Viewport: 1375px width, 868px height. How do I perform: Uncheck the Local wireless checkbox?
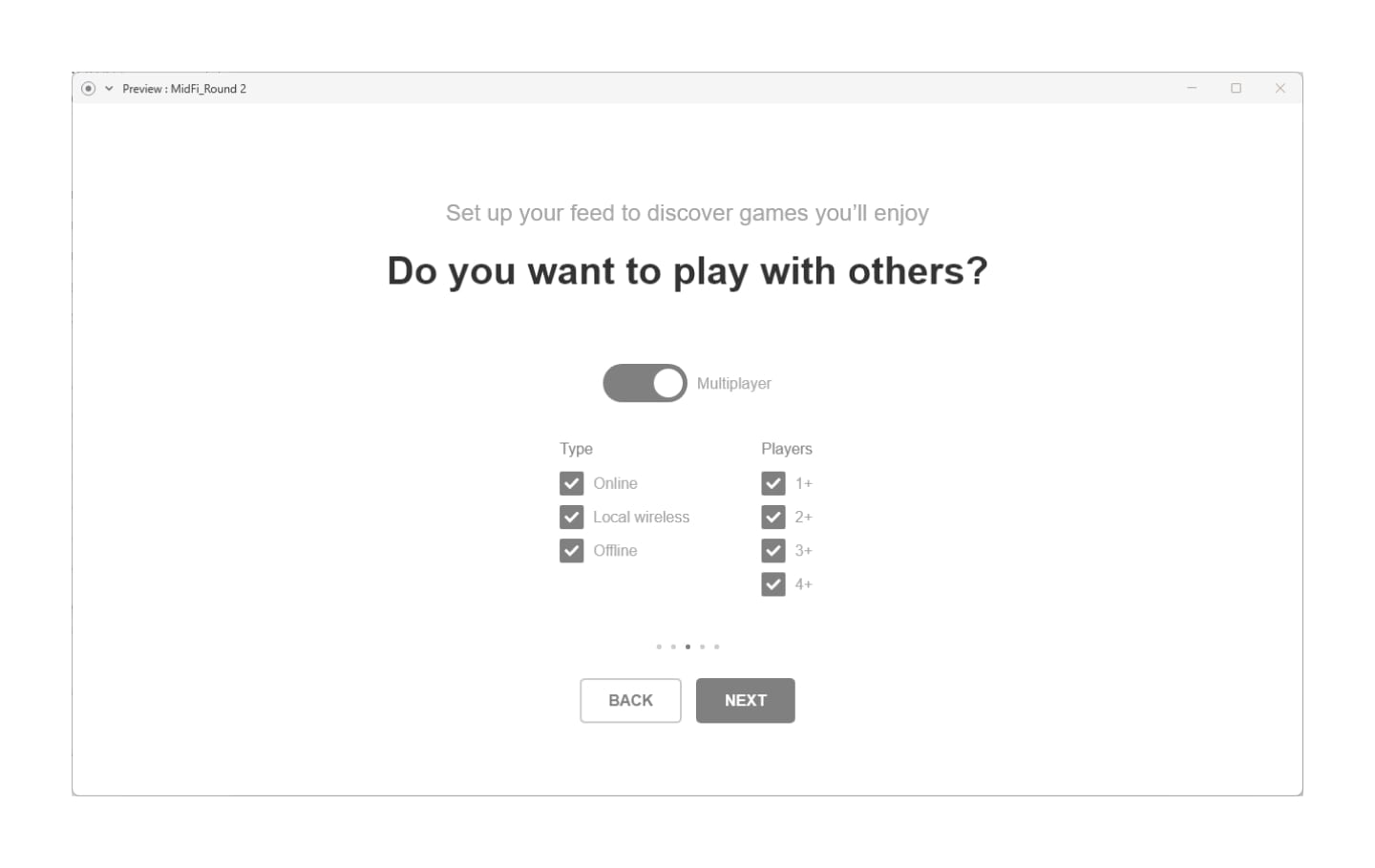(x=571, y=517)
